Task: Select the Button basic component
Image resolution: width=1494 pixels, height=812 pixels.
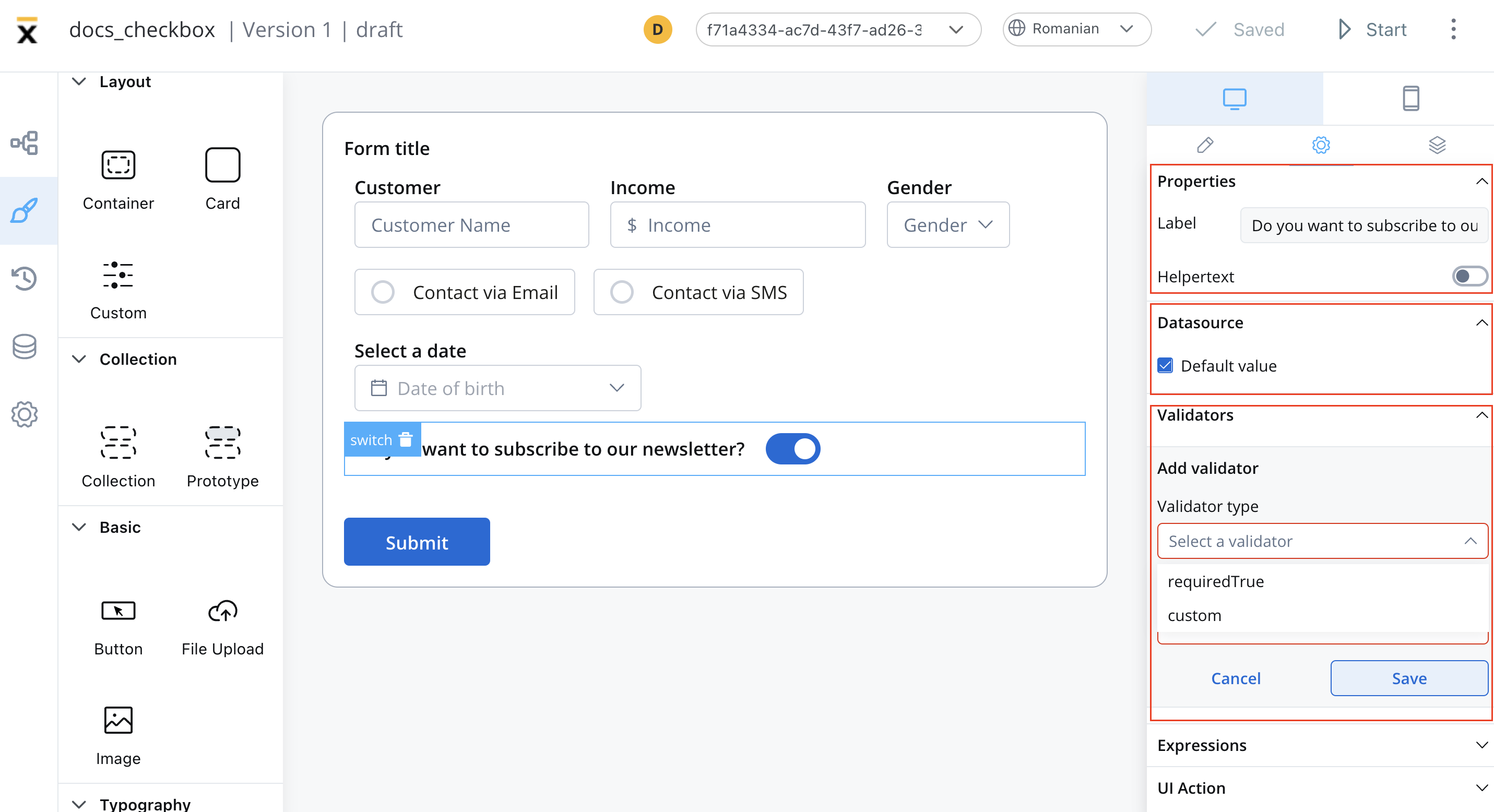Action: pos(118,628)
